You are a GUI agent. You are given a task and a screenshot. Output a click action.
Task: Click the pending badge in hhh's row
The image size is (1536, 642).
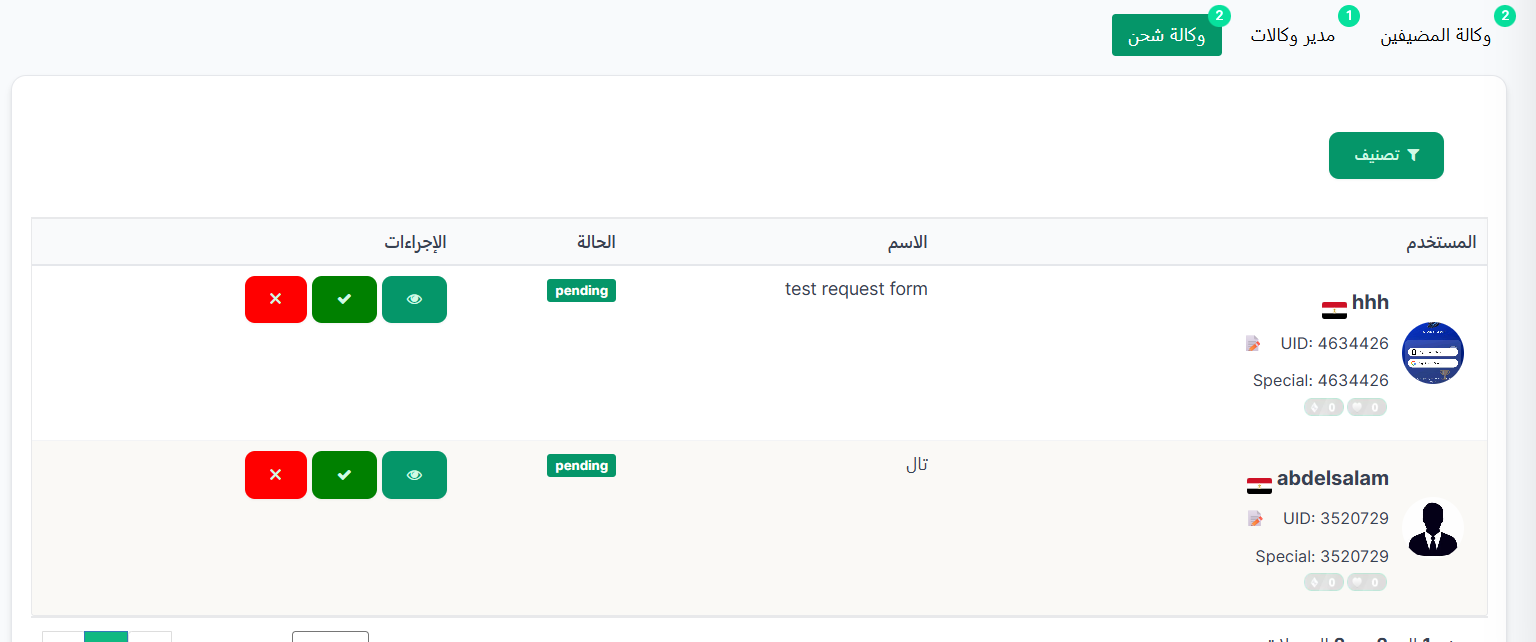tap(581, 290)
